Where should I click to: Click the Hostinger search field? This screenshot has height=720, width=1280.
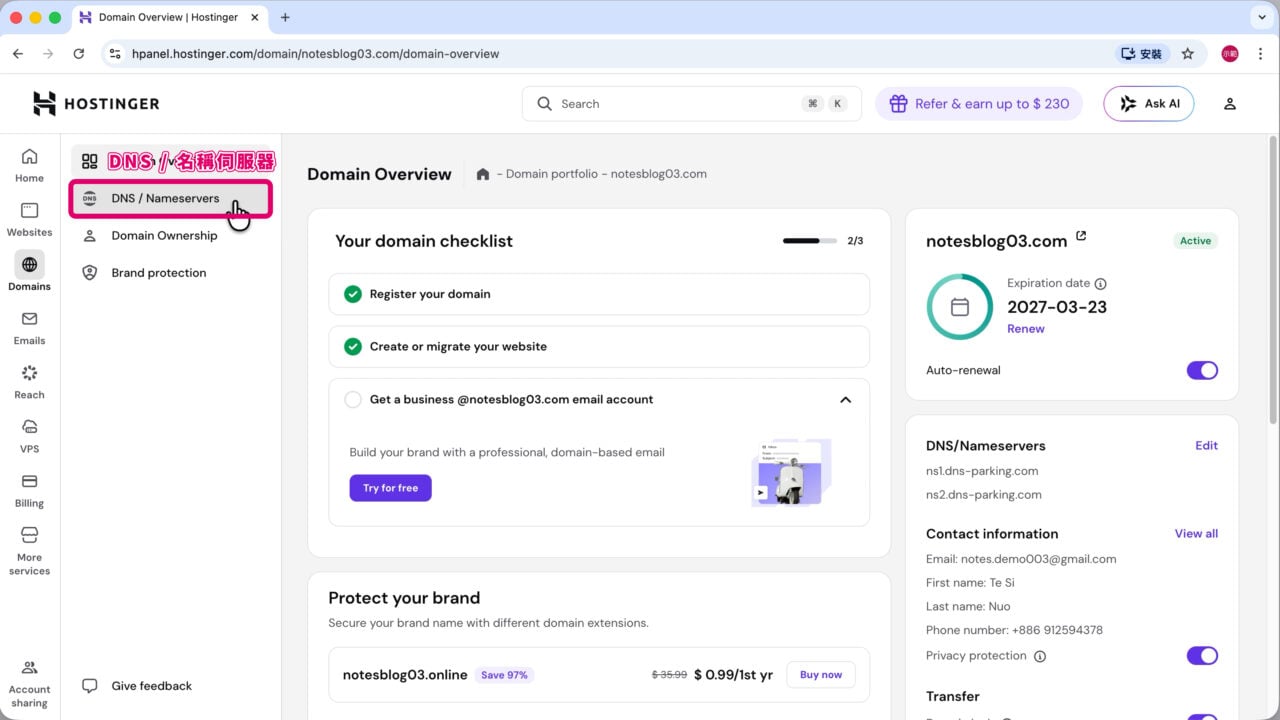pos(691,104)
